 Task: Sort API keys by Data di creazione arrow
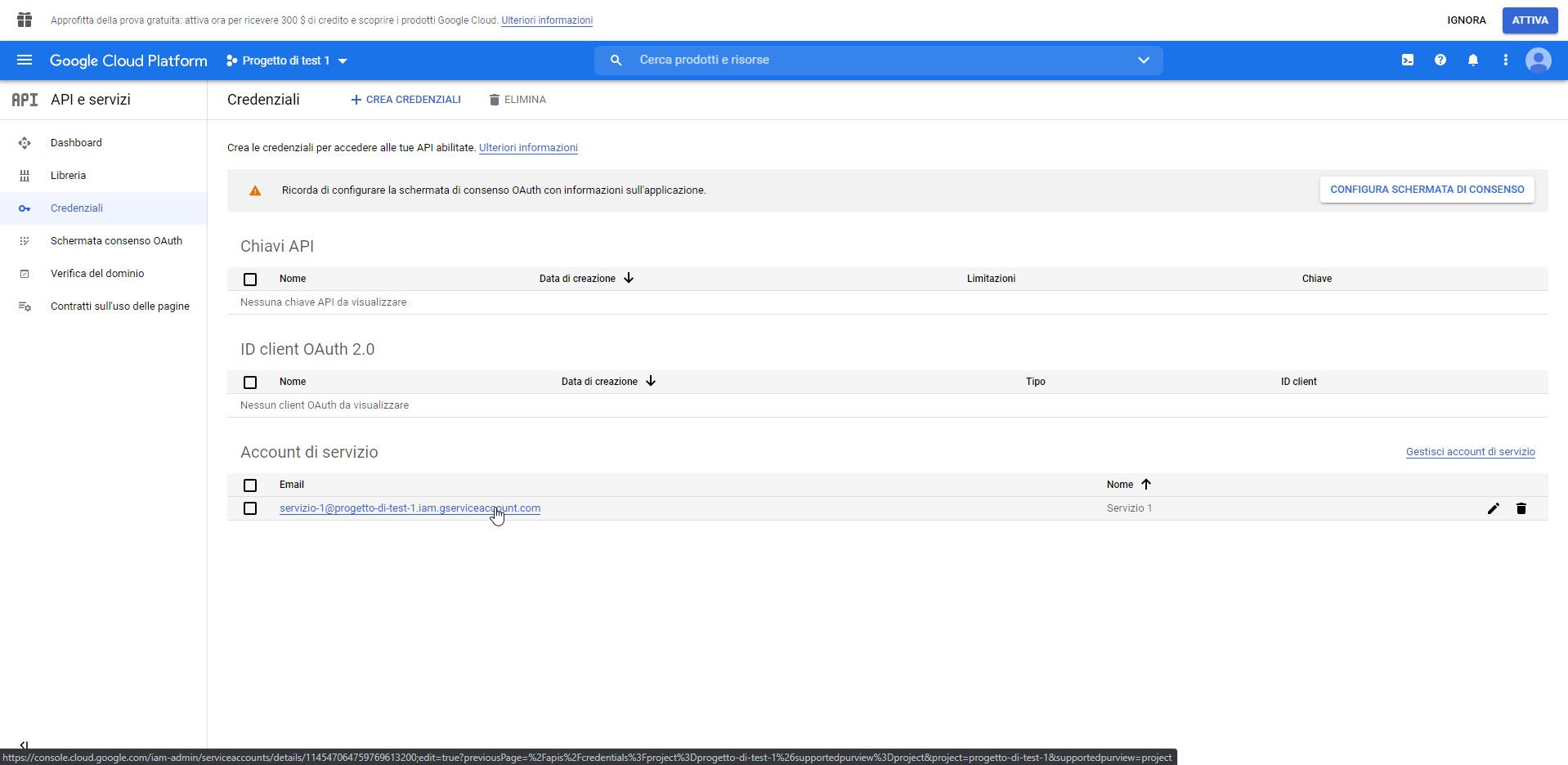click(629, 278)
